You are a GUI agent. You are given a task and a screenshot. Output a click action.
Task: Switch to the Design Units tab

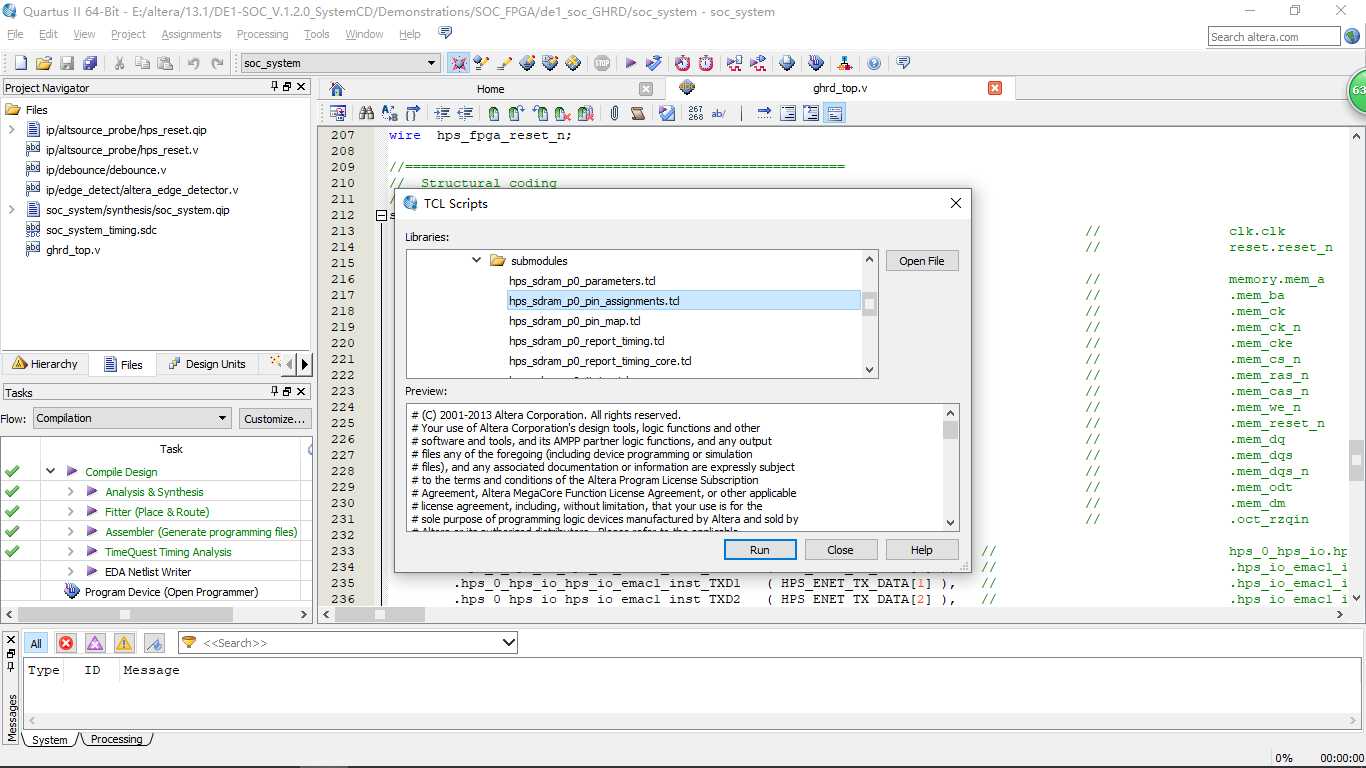tap(206, 364)
